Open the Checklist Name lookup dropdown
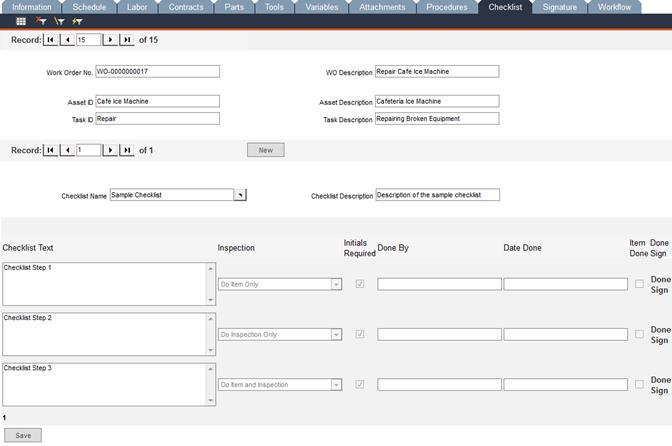Image resolution: width=672 pixels, height=446 pixels. (x=239, y=195)
